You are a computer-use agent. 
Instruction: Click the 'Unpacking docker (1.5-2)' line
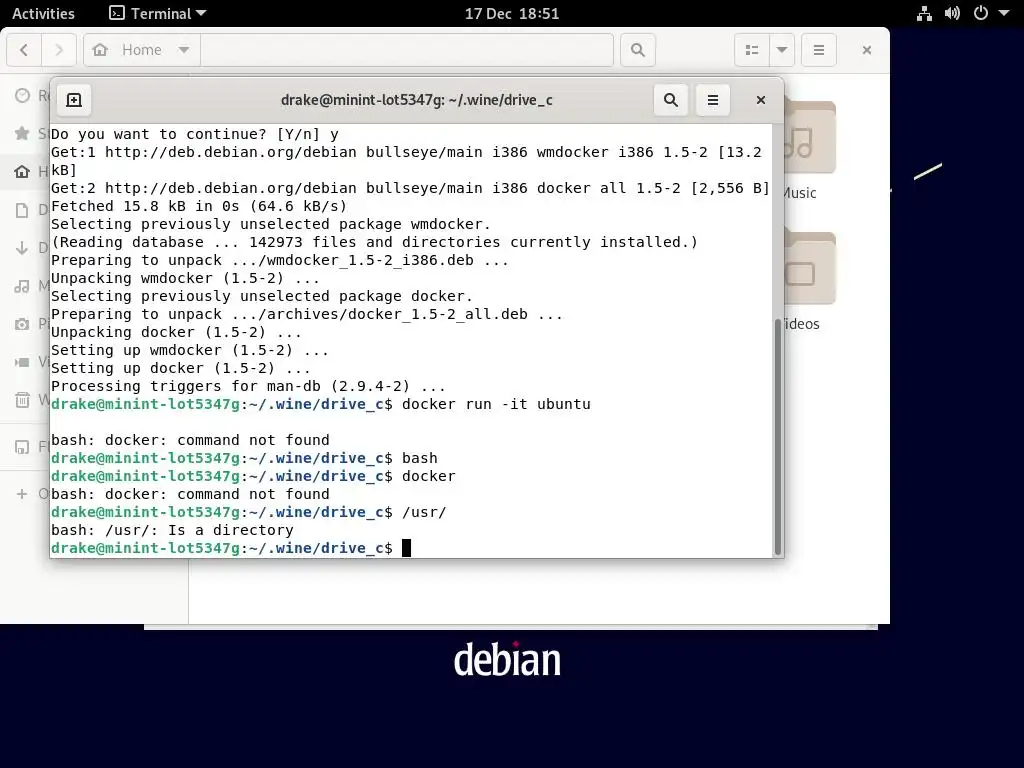click(176, 332)
